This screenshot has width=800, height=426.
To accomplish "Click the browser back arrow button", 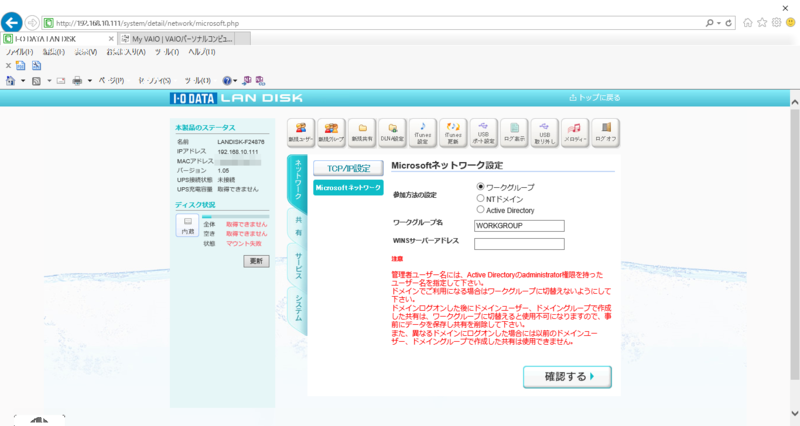I will point(12,22).
